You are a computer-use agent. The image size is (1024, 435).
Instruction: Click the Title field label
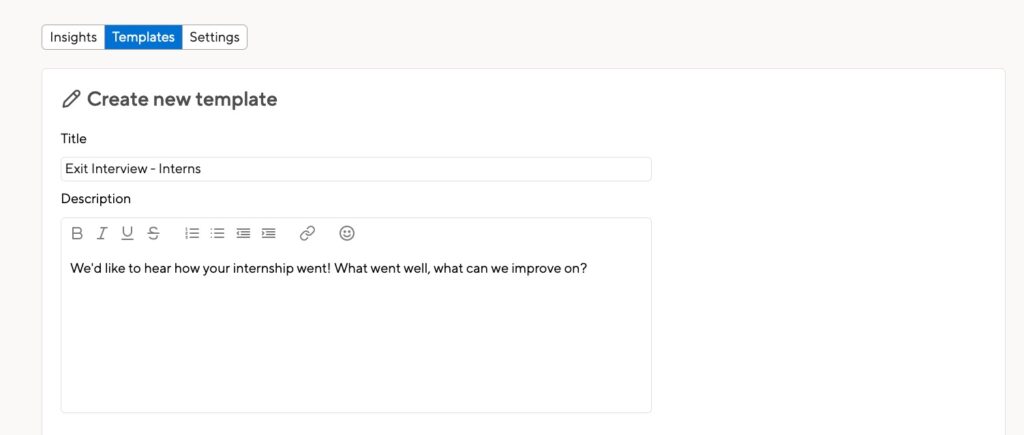pyautogui.click(x=74, y=138)
